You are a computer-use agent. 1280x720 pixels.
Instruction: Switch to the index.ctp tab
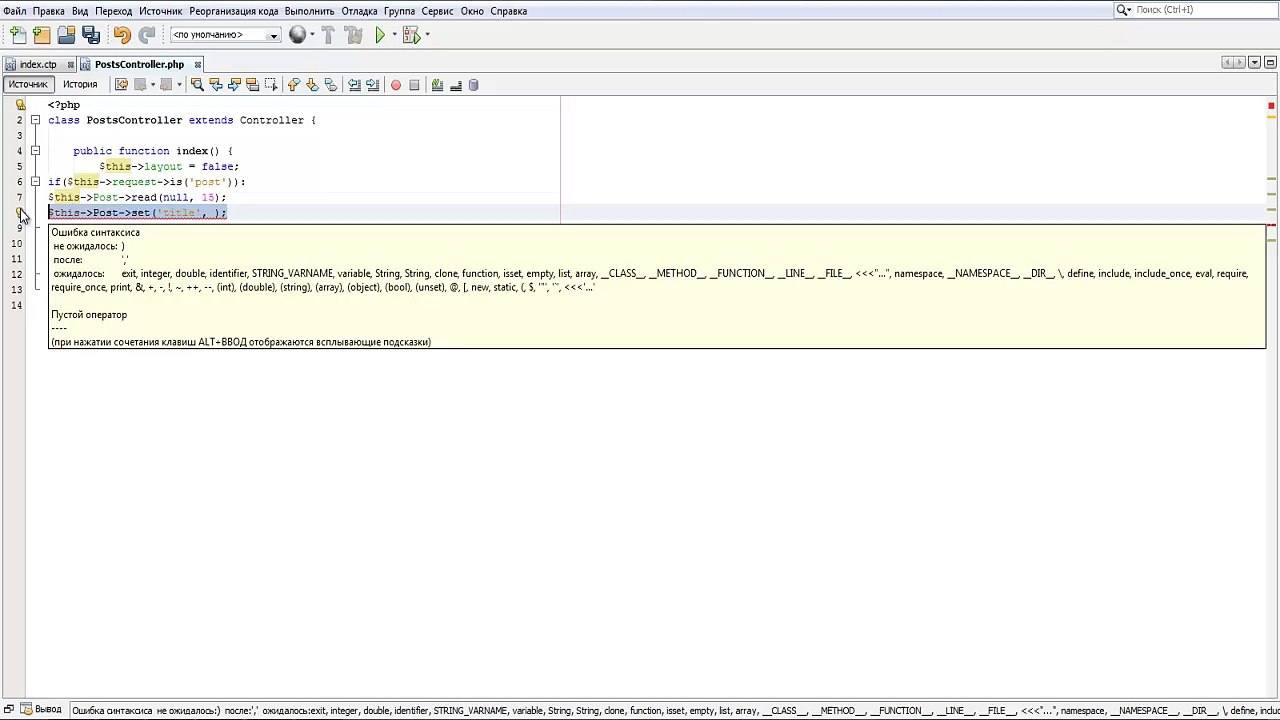38,64
